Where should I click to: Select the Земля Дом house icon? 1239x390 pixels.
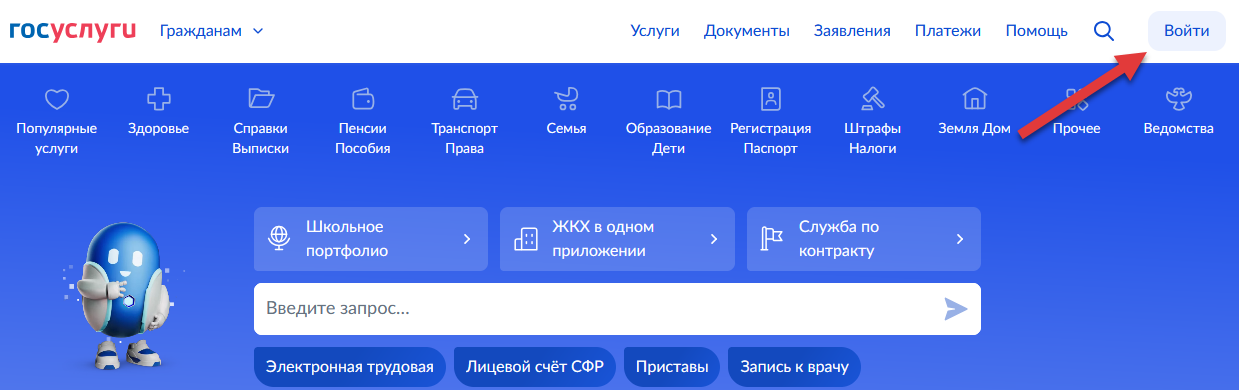point(974,98)
